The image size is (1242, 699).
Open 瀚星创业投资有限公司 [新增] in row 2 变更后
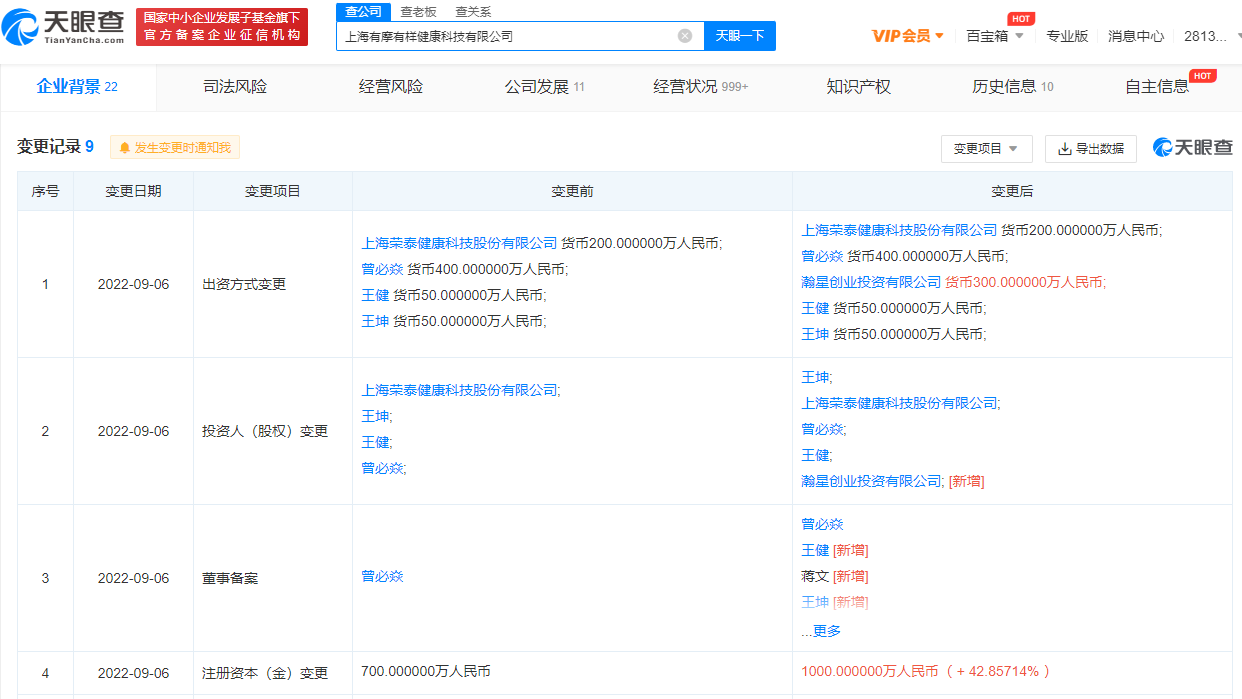[x=871, y=481]
